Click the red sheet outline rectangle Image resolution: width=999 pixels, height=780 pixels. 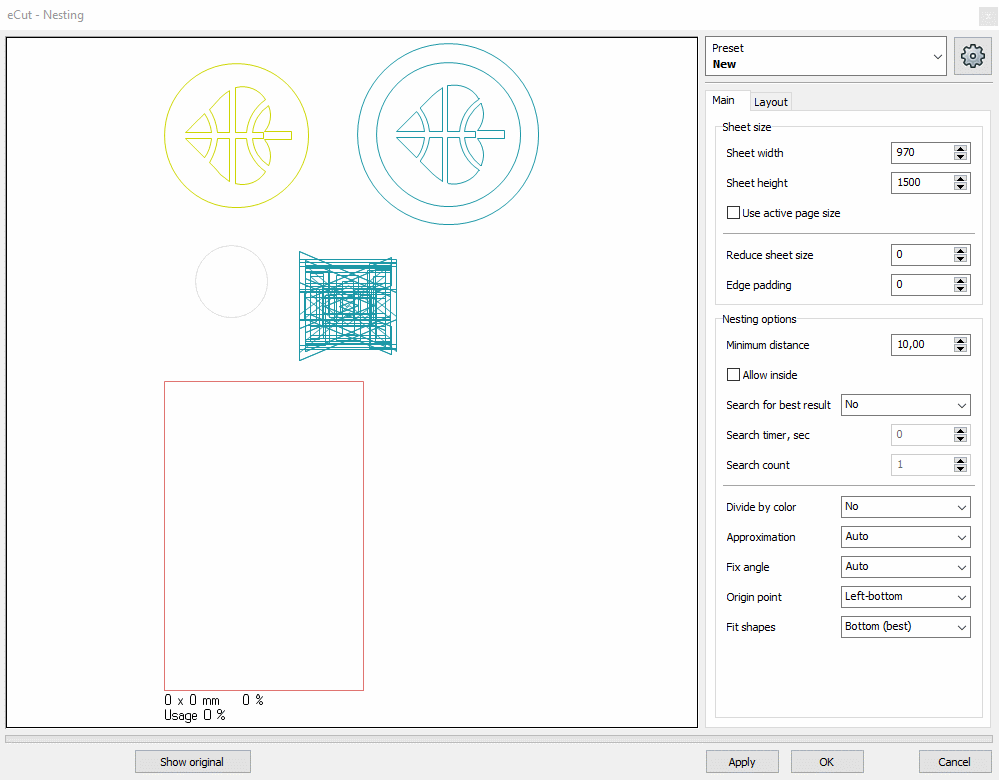point(264,535)
